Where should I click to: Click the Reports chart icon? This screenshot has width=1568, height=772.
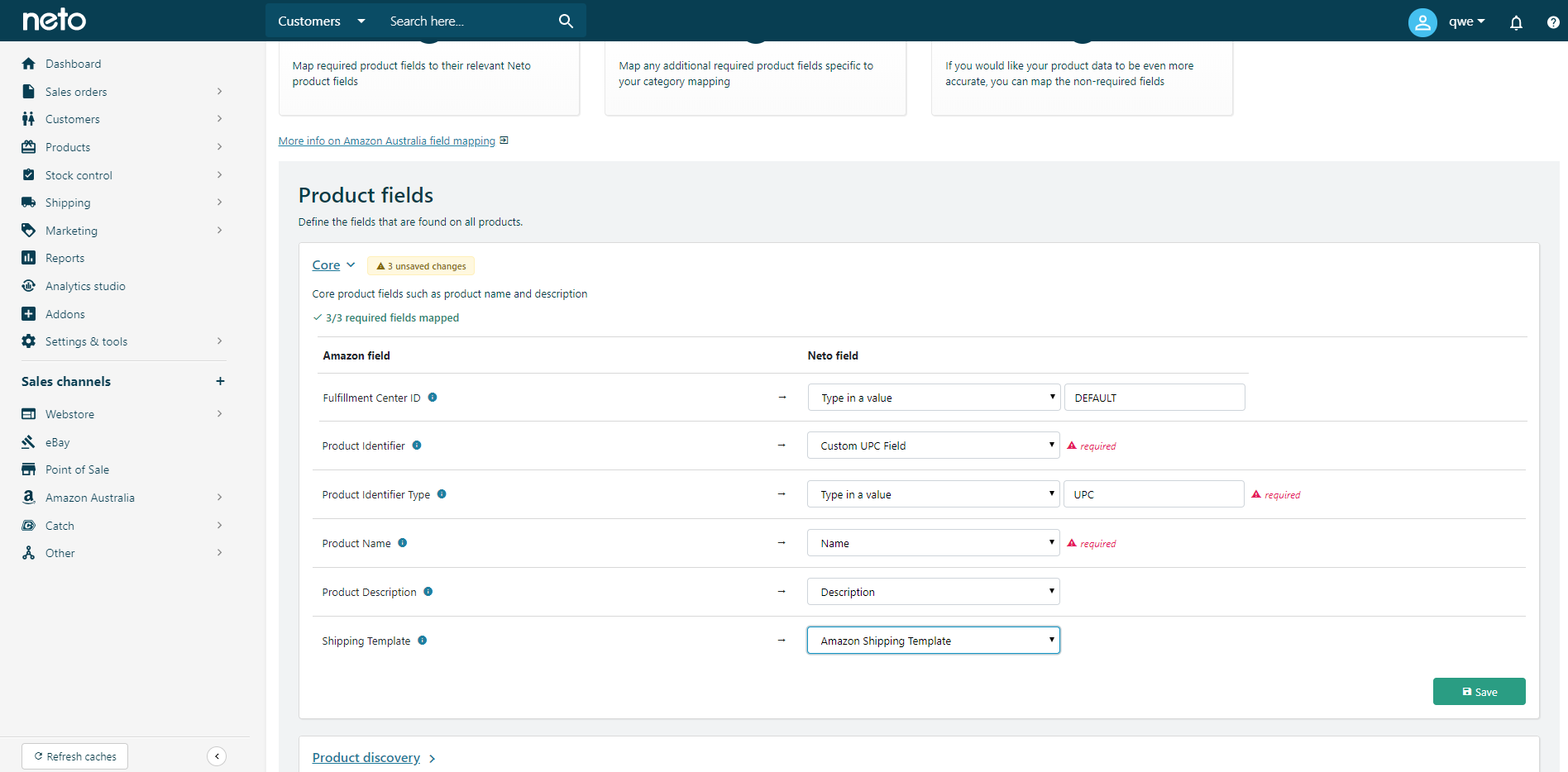point(29,258)
